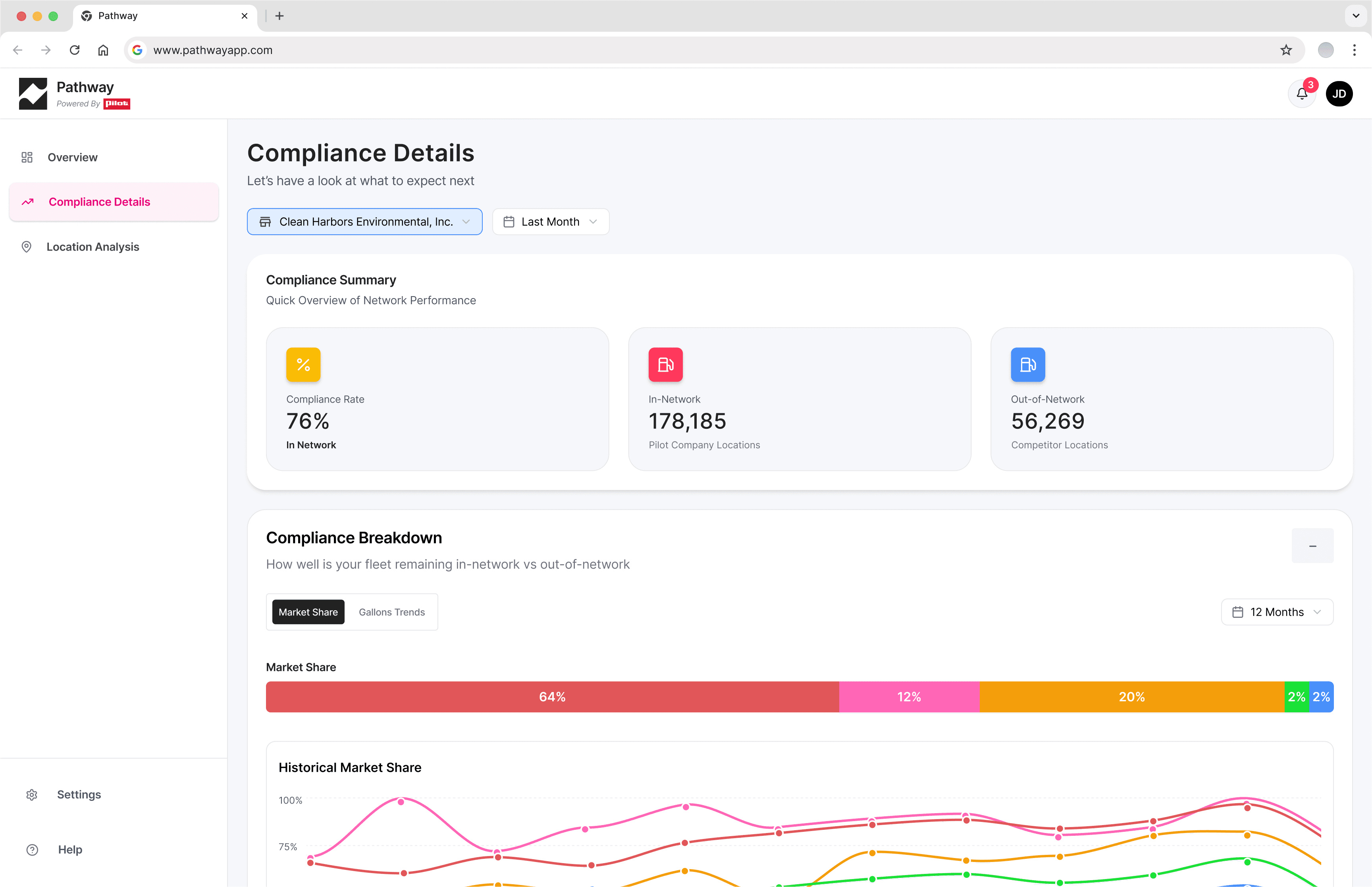Click the yellow Compliance Rate percent icon
Viewport: 1372px width, 887px height.
coord(303,364)
